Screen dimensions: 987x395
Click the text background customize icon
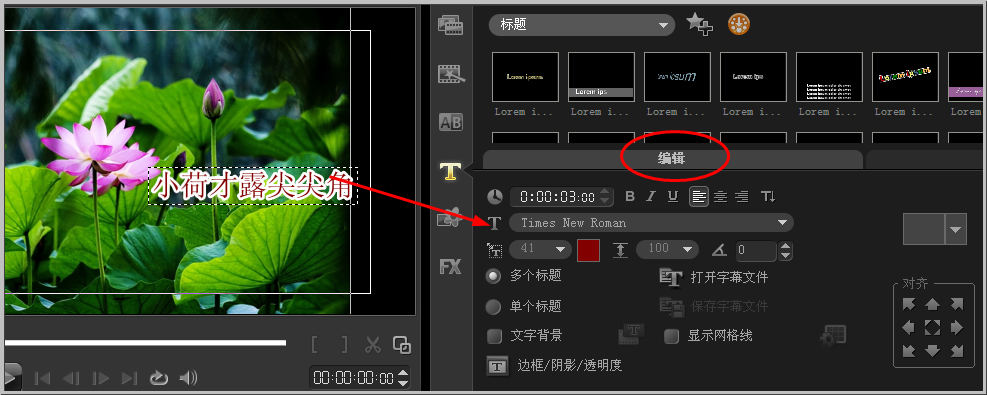[x=630, y=335]
